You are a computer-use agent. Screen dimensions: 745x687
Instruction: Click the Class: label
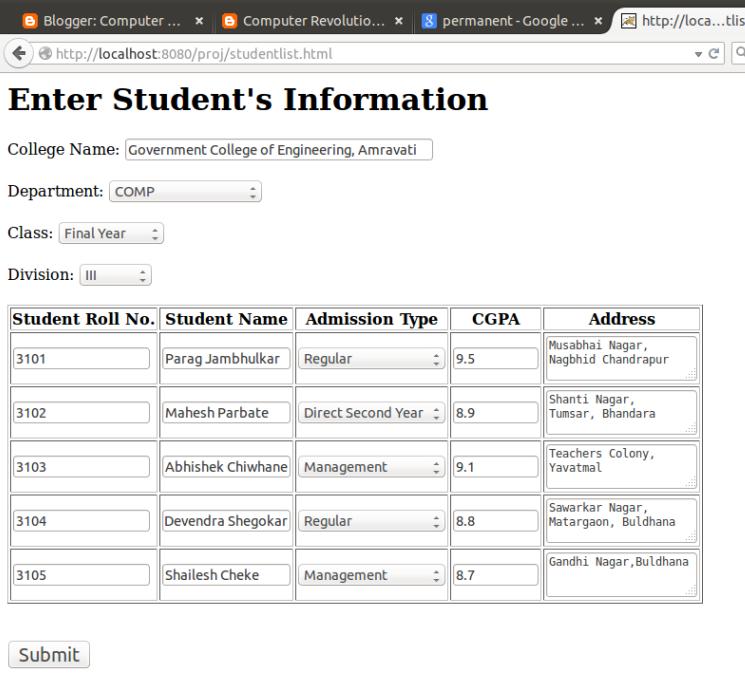[x=30, y=233]
